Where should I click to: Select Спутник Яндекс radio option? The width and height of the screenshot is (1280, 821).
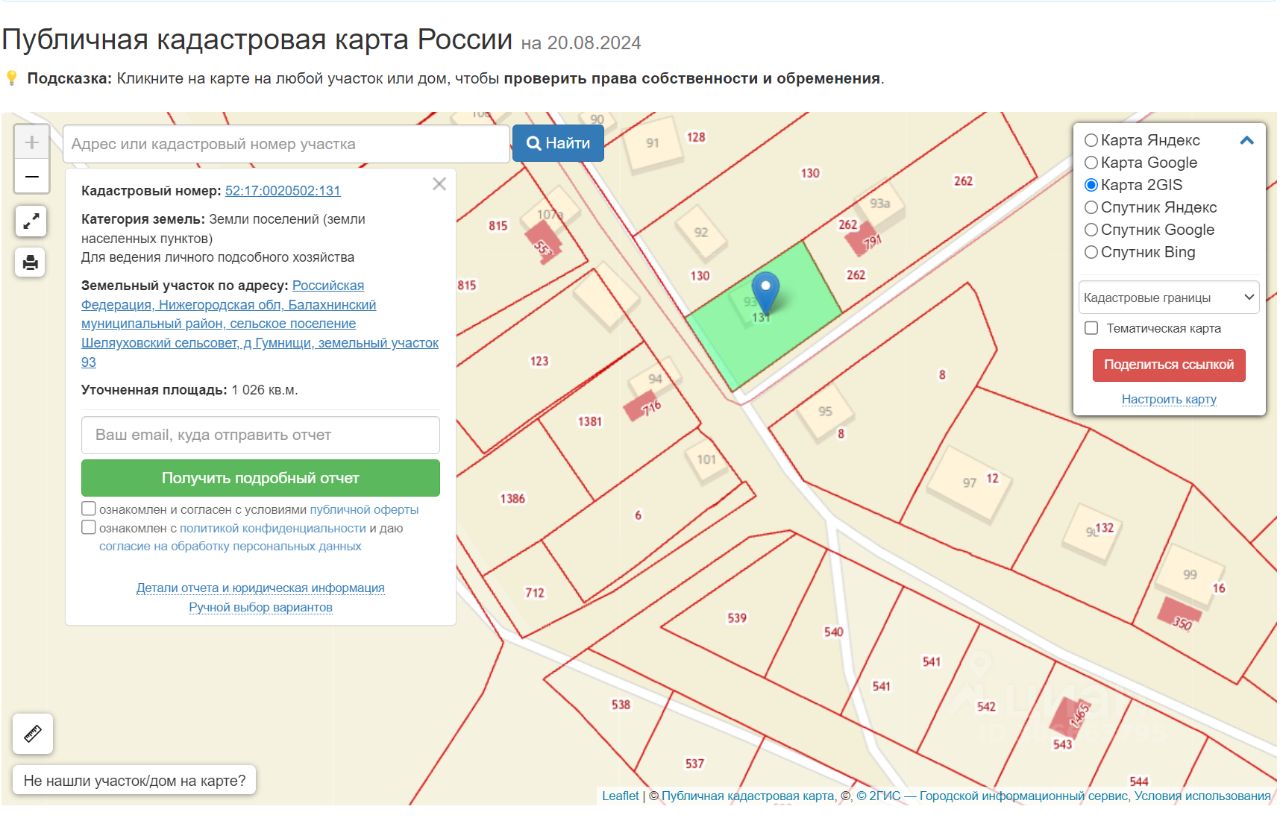pos(1091,208)
